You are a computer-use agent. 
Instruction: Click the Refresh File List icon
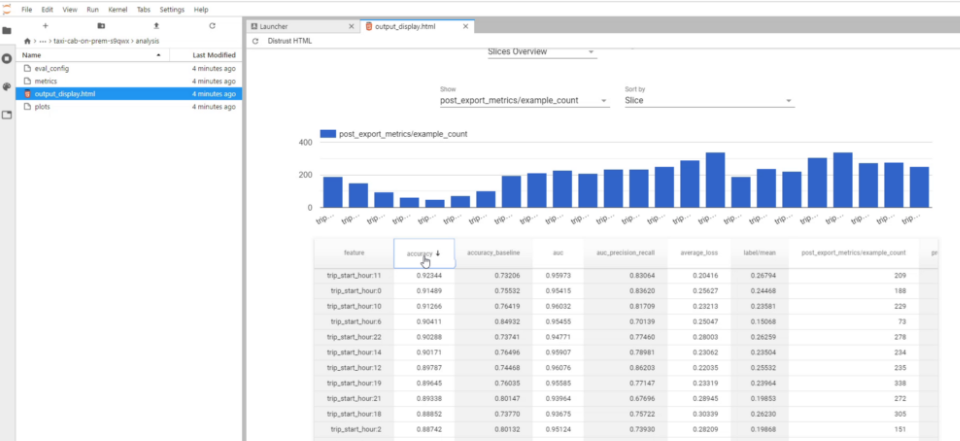pyautogui.click(x=212, y=26)
